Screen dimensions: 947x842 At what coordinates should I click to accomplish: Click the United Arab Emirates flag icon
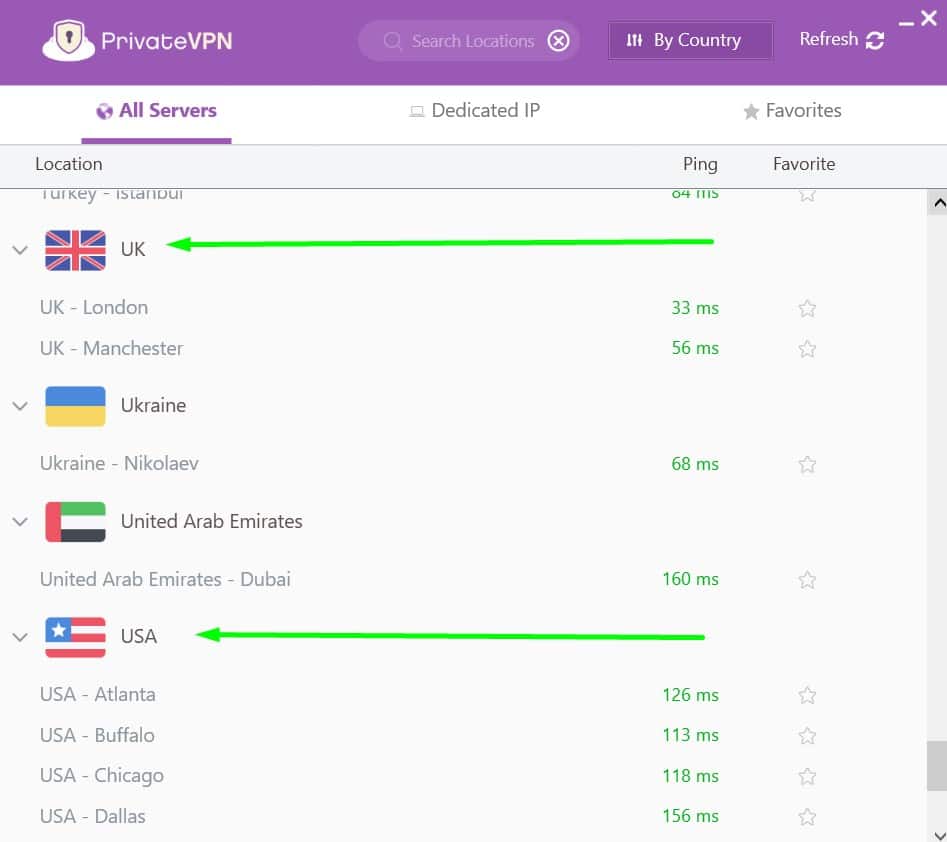click(x=75, y=521)
